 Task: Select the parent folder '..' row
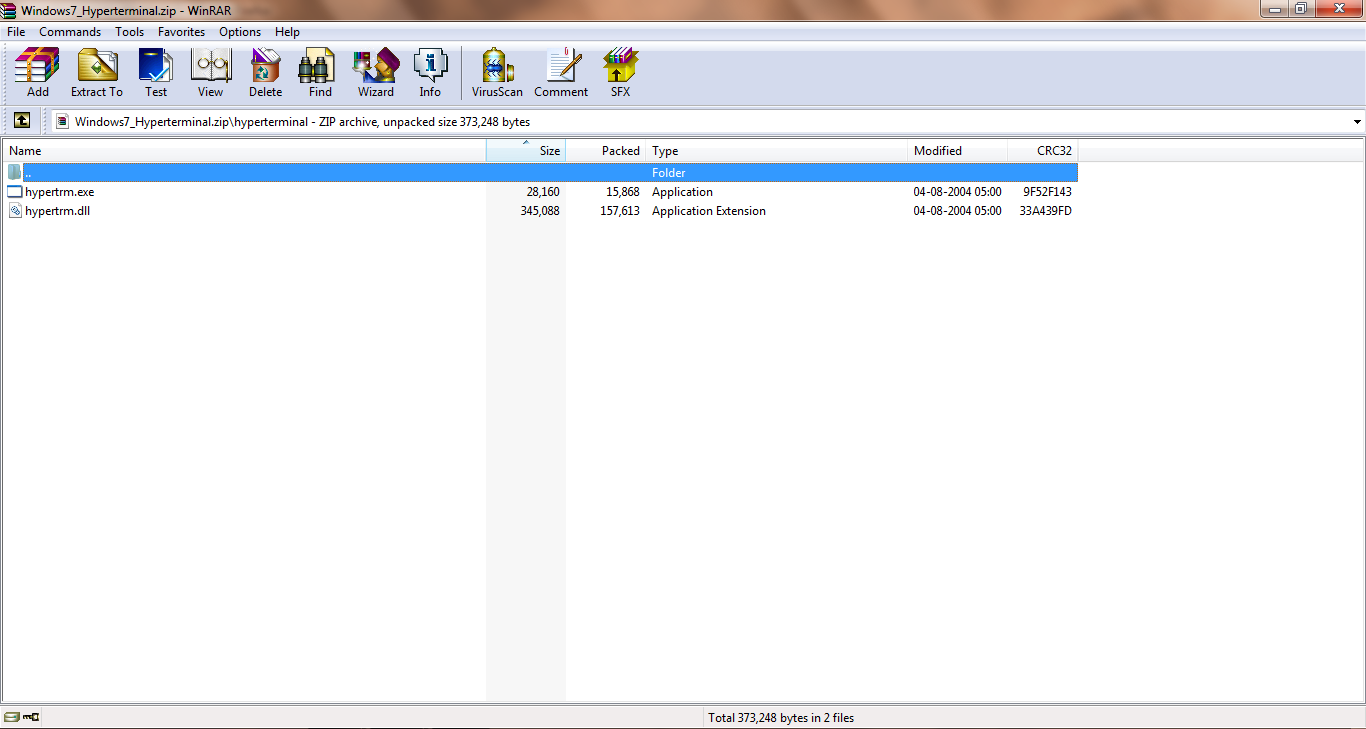(x=541, y=173)
